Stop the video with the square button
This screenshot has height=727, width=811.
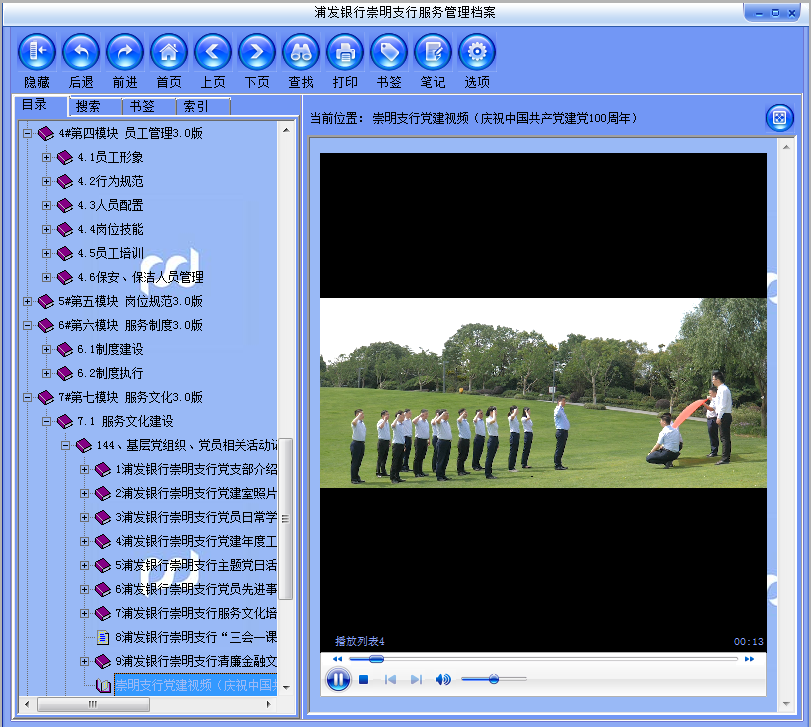(x=364, y=679)
